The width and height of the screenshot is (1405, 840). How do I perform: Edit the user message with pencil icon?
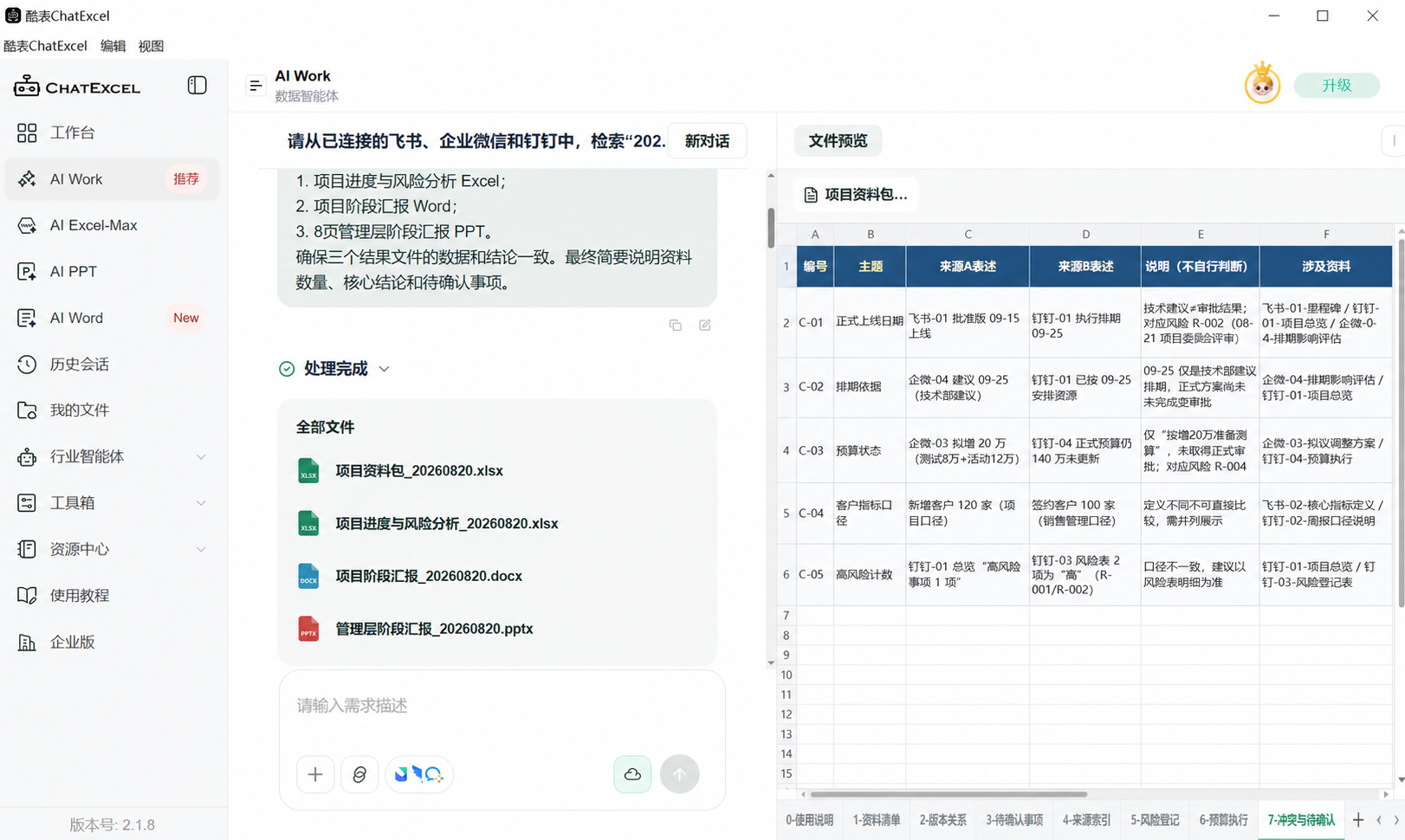[705, 326]
